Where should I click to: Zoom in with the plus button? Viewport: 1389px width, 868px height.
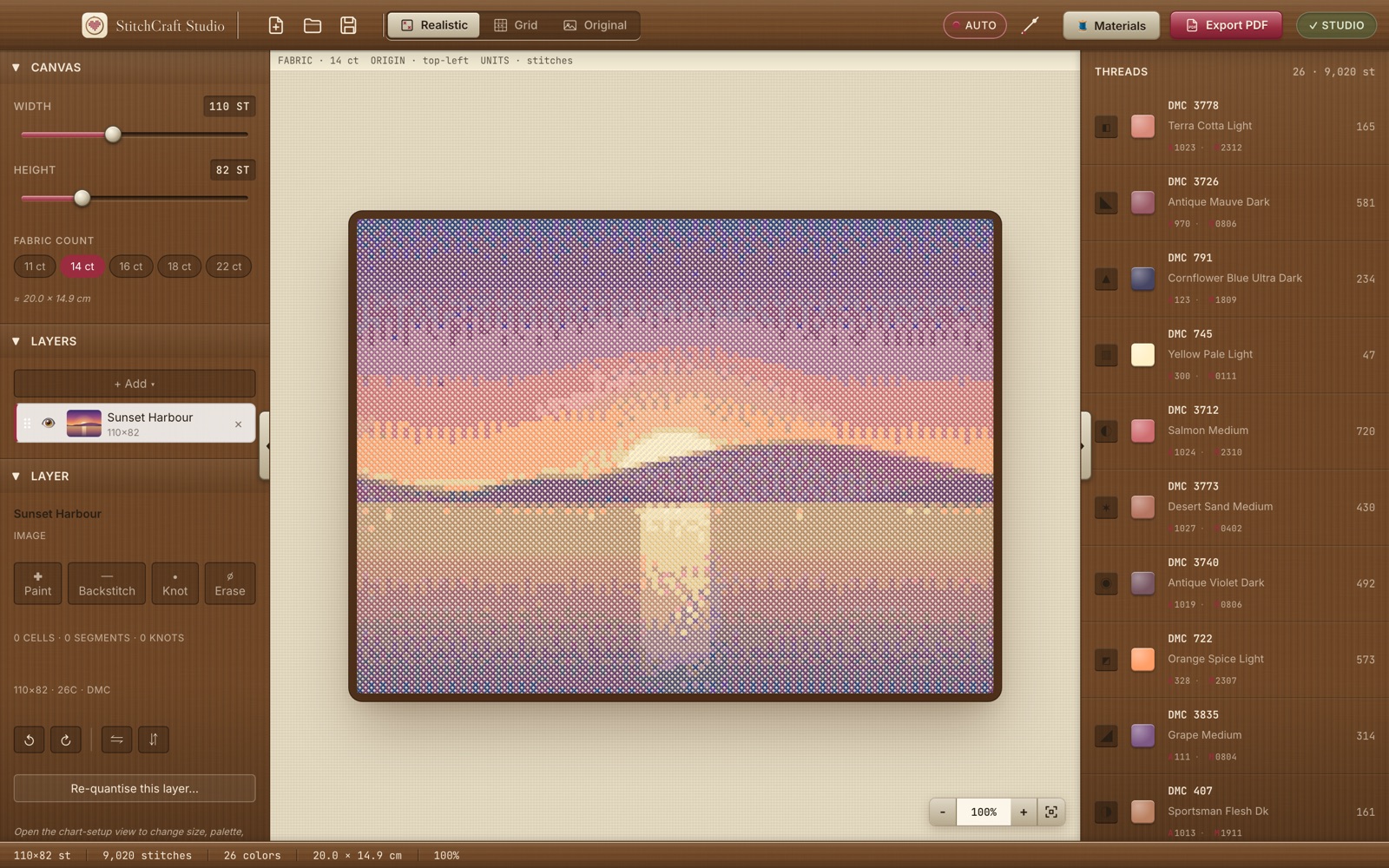click(1024, 812)
